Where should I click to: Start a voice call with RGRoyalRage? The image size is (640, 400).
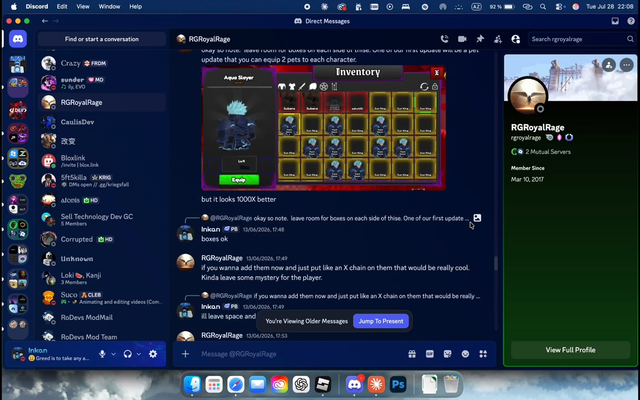(x=444, y=39)
